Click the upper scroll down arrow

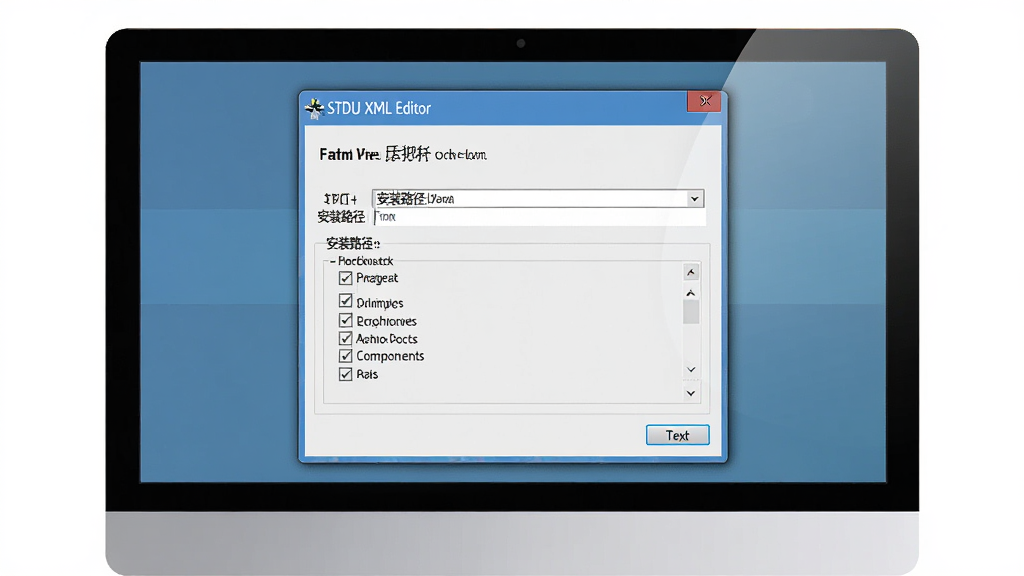click(x=691, y=370)
